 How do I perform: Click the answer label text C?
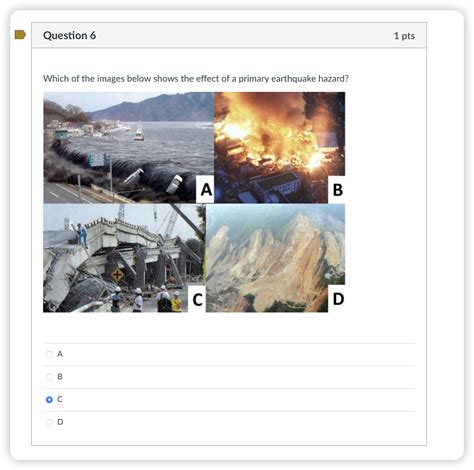60,399
